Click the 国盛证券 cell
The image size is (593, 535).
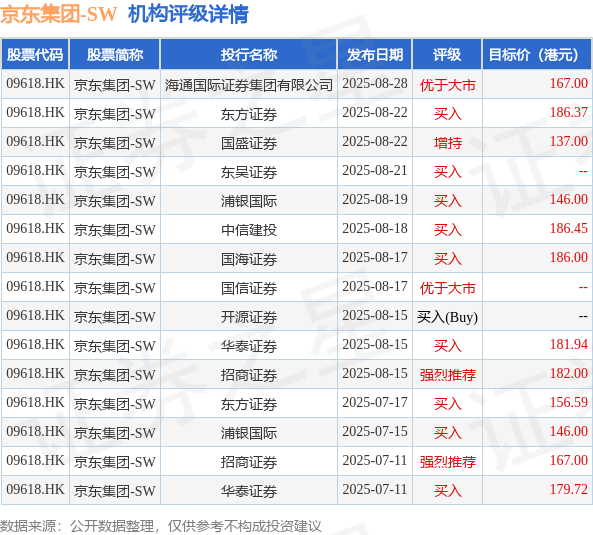(x=249, y=143)
